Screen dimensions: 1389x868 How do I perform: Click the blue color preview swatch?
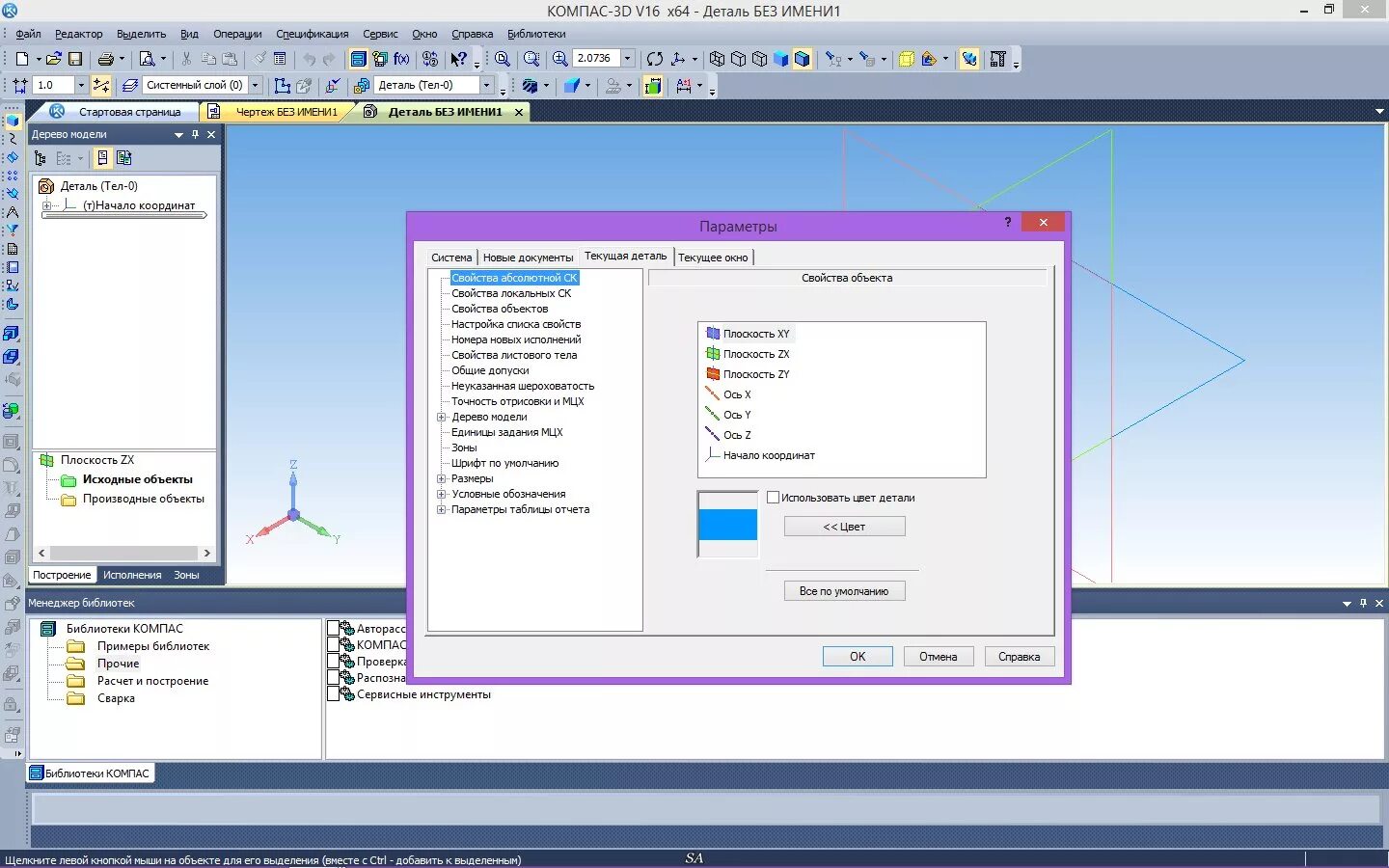[x=727, y=525]
